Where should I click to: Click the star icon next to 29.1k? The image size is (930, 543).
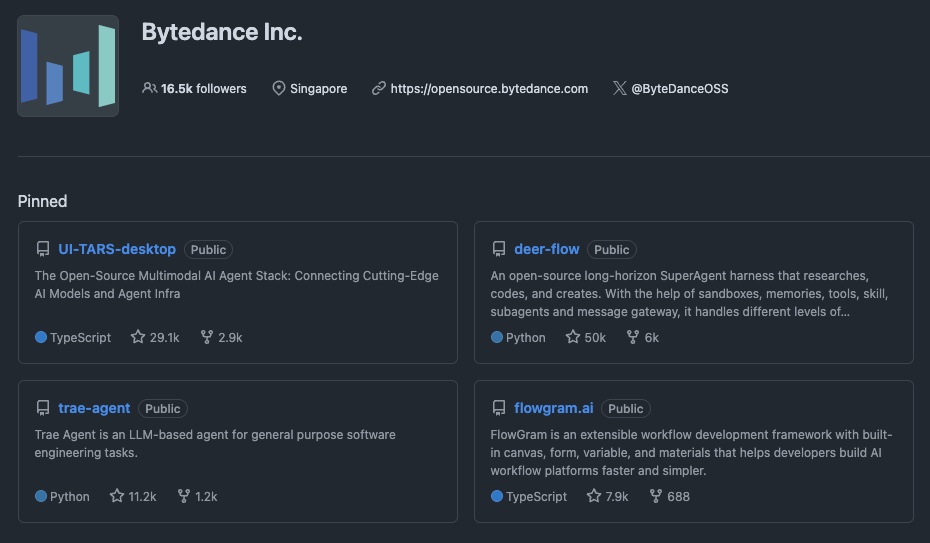point(138,337)
